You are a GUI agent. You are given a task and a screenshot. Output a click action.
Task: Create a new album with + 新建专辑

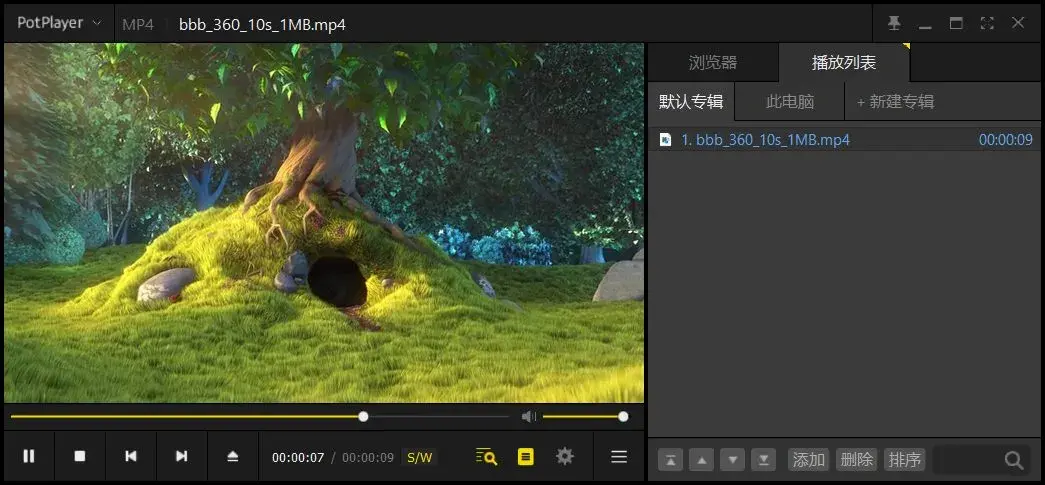[x=896, y=101]
